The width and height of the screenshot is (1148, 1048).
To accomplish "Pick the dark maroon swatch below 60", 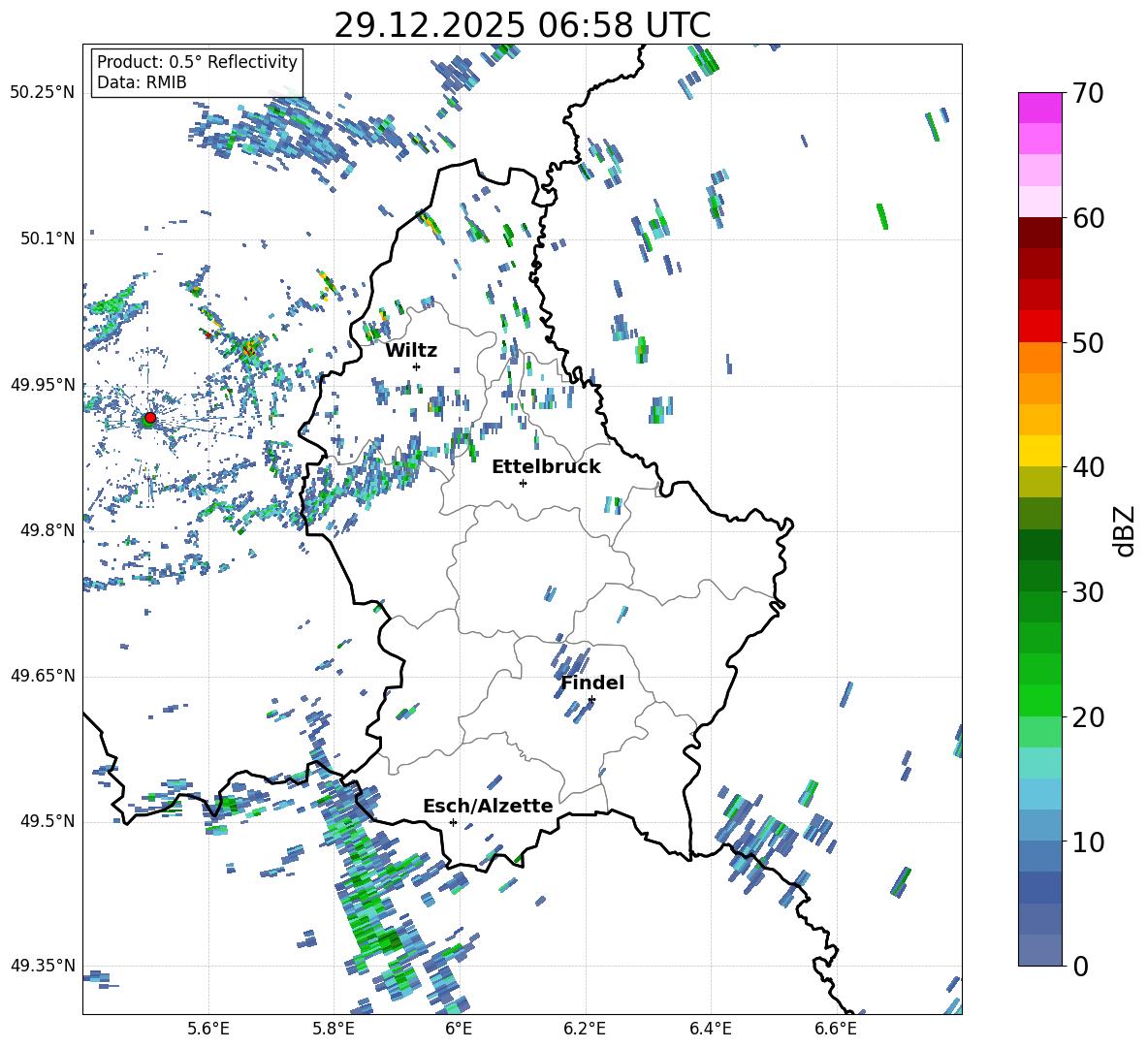I will [1039, 234].
